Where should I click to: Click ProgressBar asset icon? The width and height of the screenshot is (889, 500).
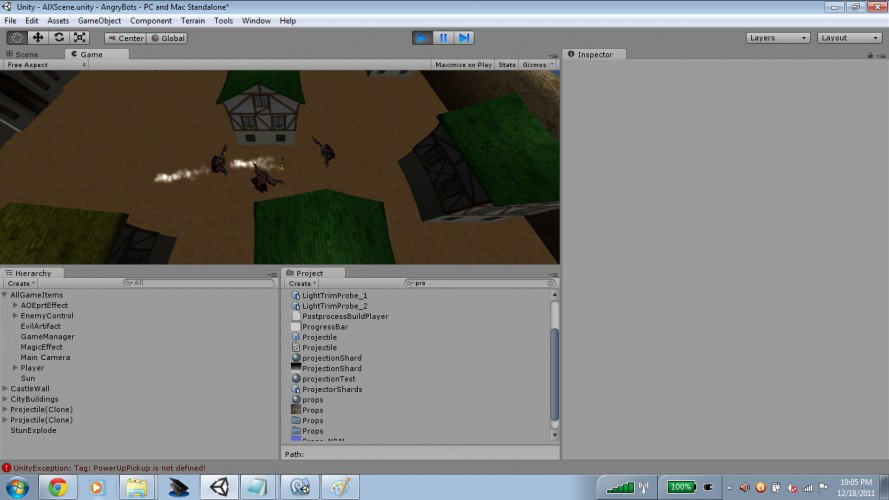(x=295, y=327)
